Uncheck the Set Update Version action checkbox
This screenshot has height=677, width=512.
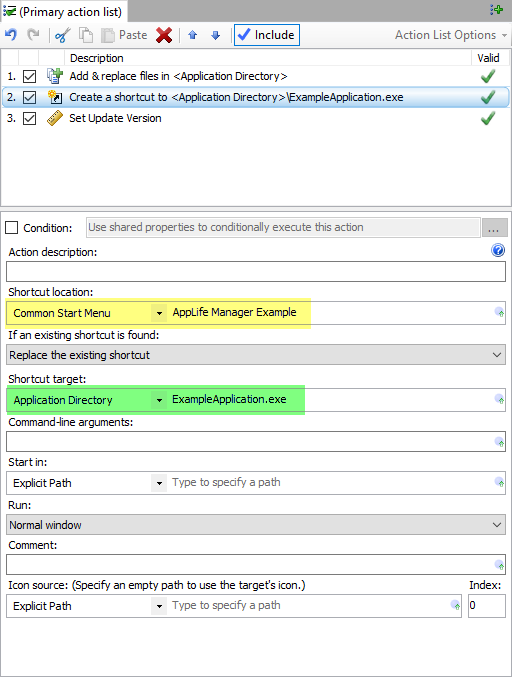[29, 118]
